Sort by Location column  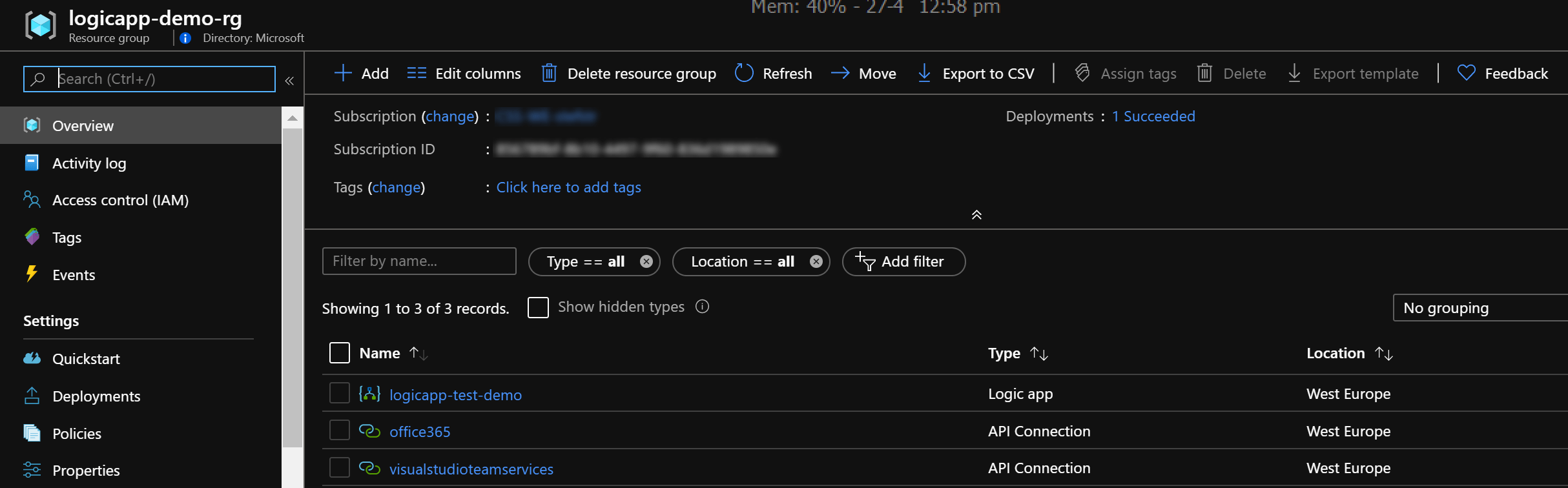click(x=1350, y=353)
